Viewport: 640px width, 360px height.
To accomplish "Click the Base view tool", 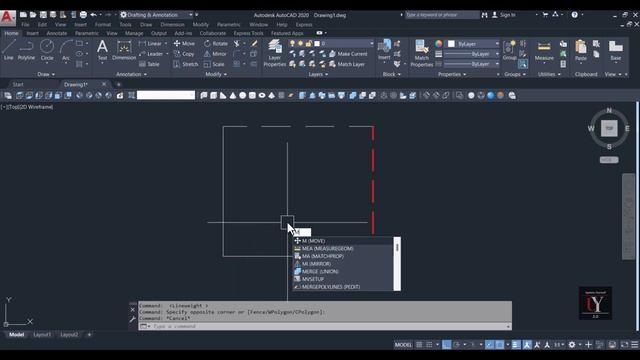I will pyautogui.click(x=616, y=50).
